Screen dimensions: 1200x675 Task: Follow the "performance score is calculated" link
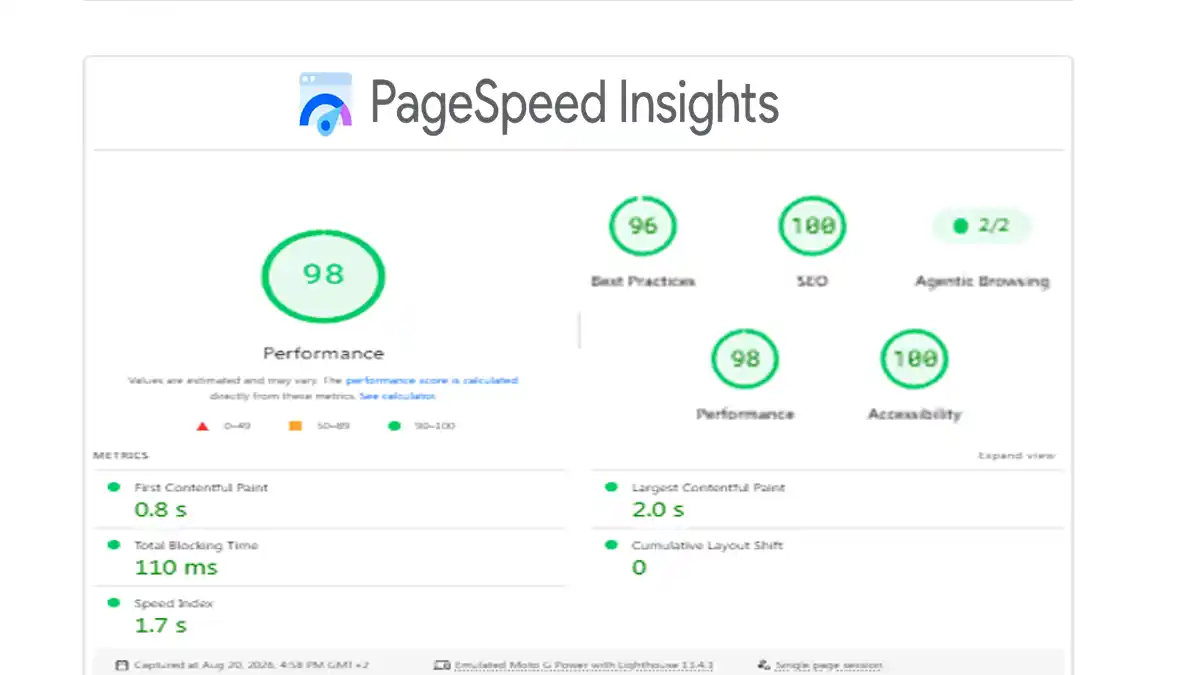(x=432, y=381)
